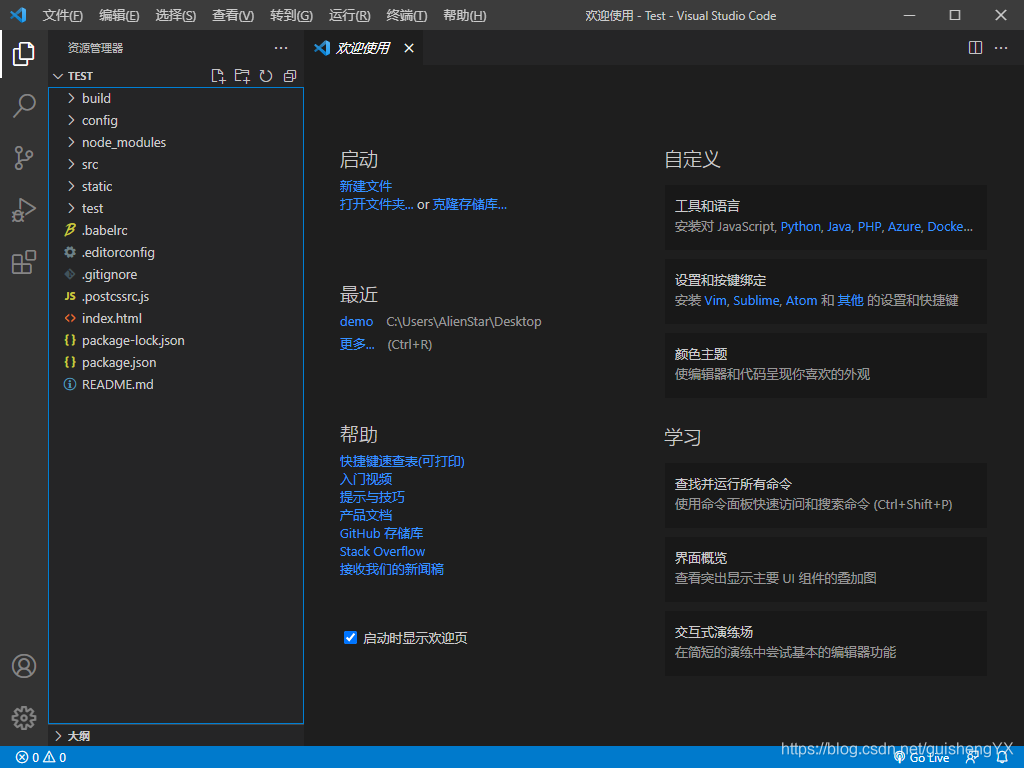The height and width of the screenshot is (768, 1024).
Task: Open the 编辑(E) menu
Action: (x=119, y=16)
